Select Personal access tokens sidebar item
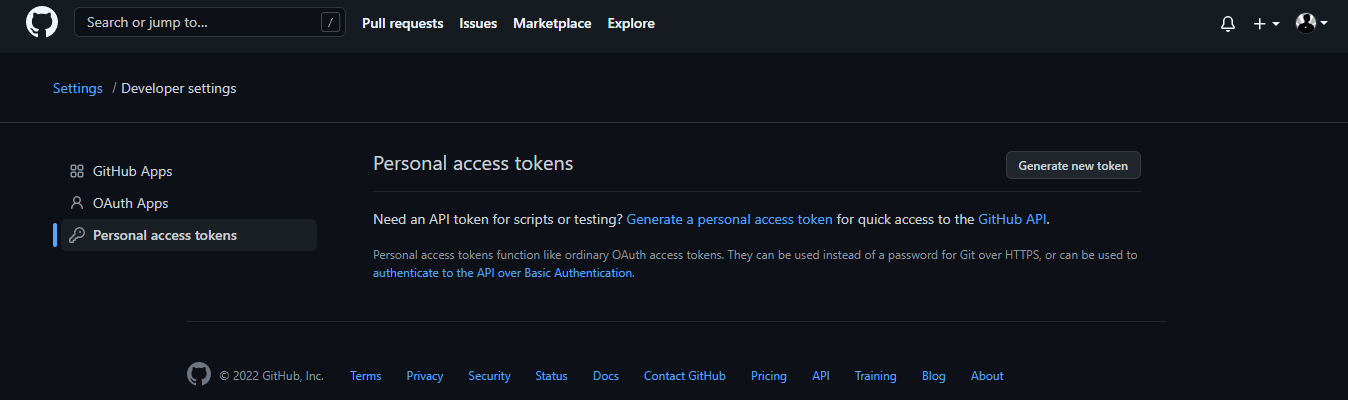This screenshot has height=400, width=1348. pyautogui.click(x=189, y=235)
